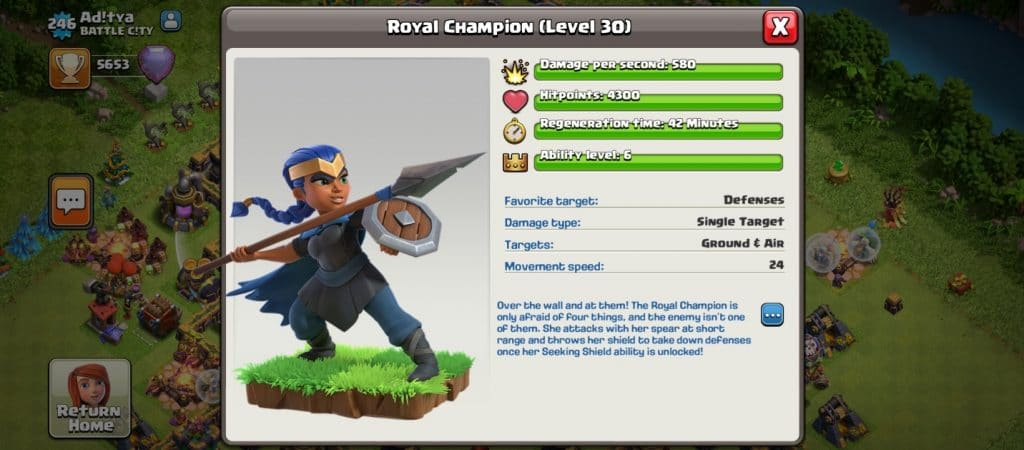Select the Targets Ground & Air row

point(644,244)
